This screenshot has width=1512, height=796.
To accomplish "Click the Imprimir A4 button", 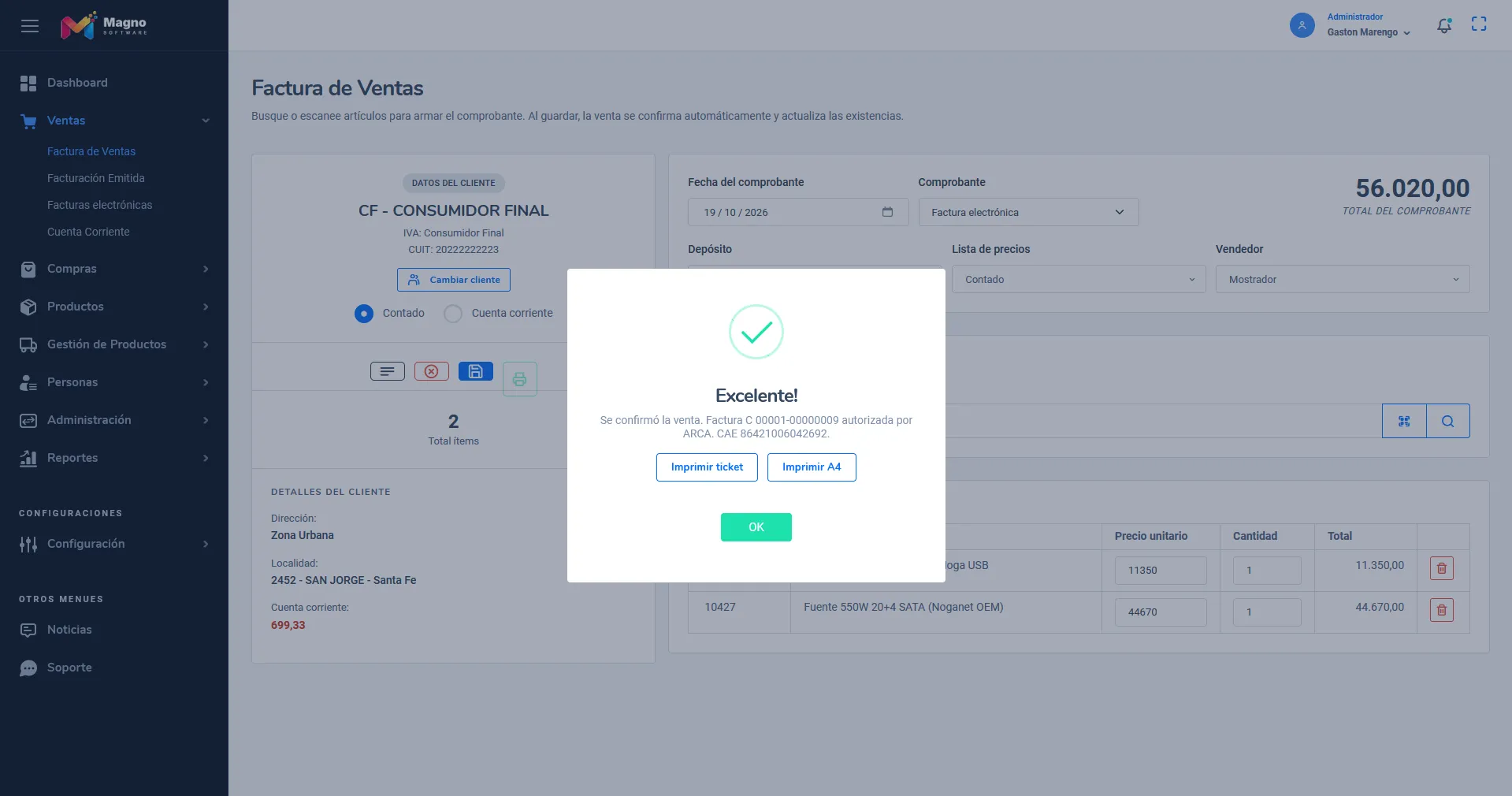I will [x=812, y=467].
